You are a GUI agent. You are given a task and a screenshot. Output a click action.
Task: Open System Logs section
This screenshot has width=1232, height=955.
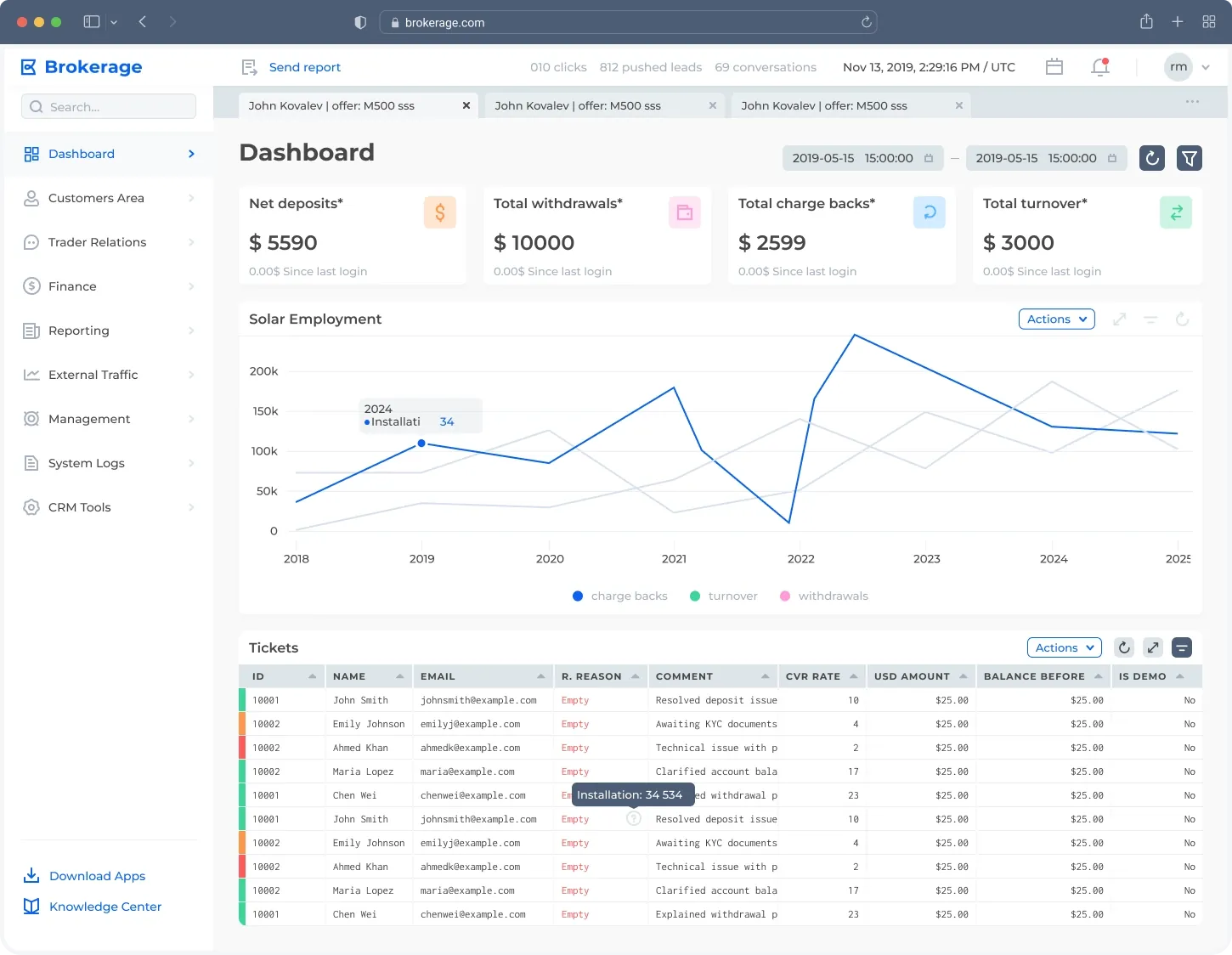pyautogui.click(x=109, y=463)
